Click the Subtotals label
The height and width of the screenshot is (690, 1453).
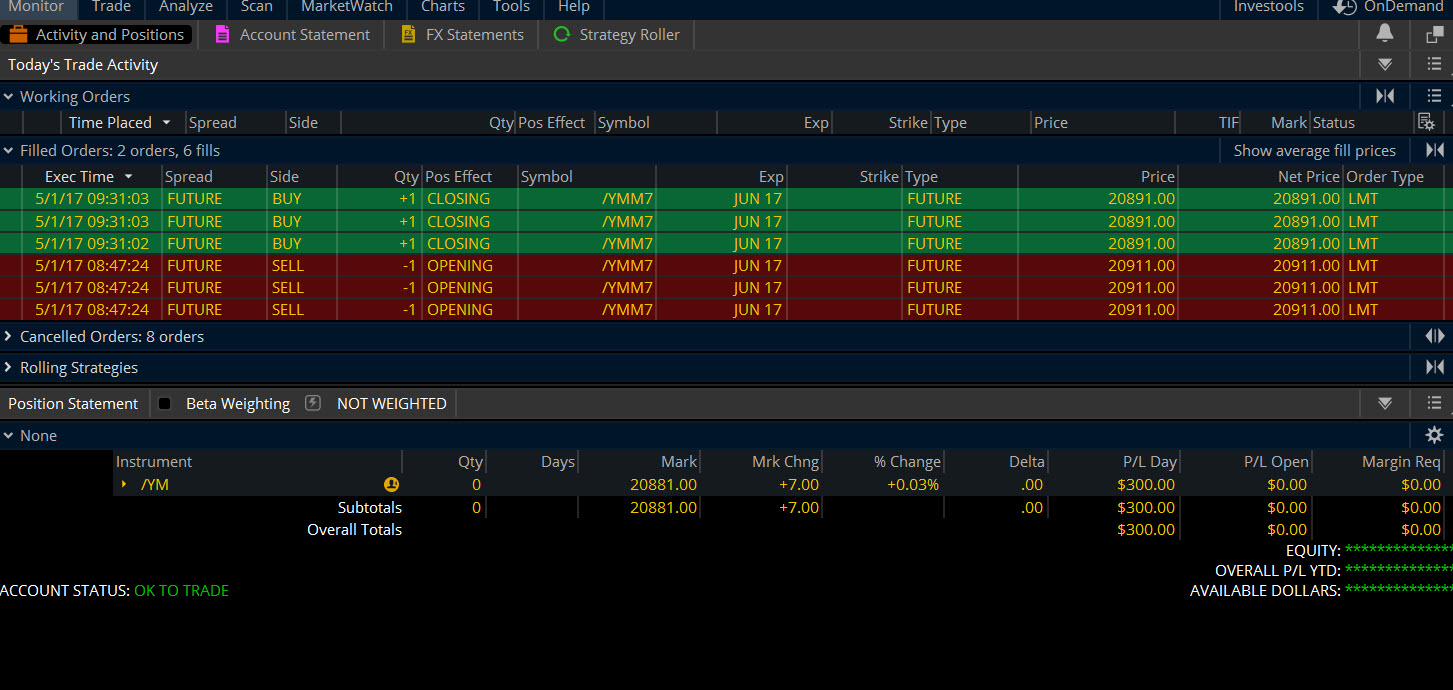[369, 507]
